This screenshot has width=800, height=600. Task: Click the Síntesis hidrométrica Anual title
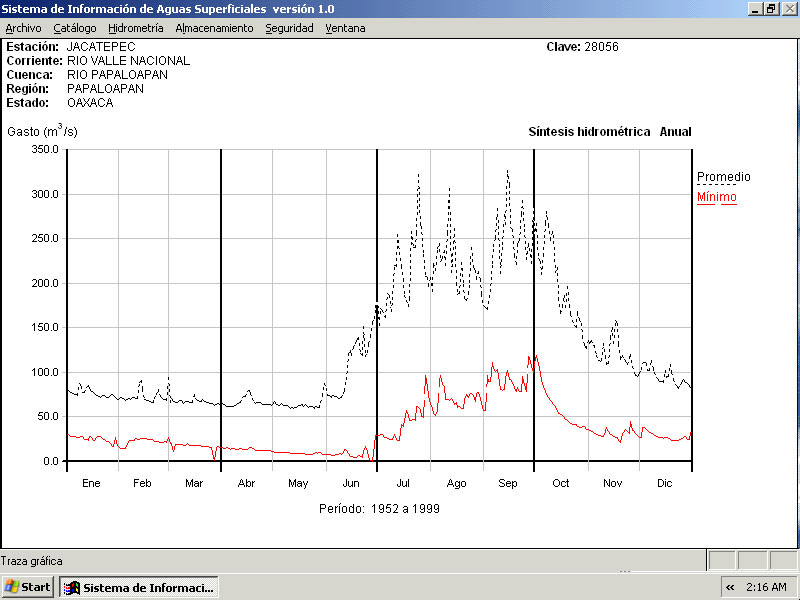coord(609,132)
